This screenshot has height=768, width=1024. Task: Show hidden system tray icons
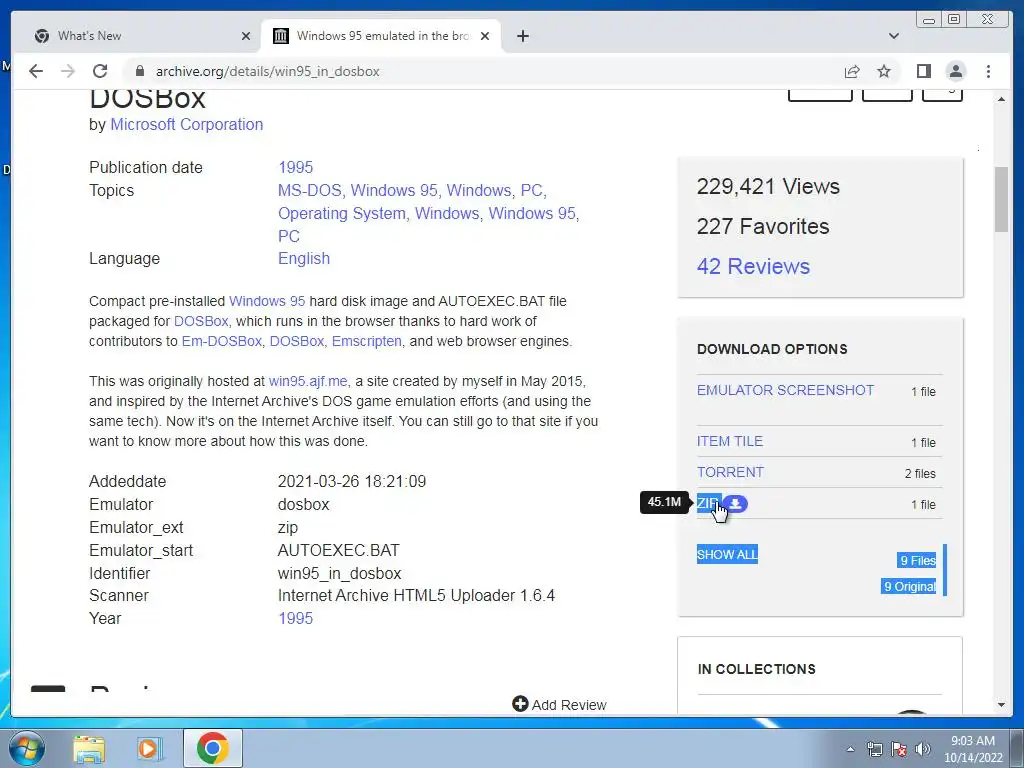[850, 749]
